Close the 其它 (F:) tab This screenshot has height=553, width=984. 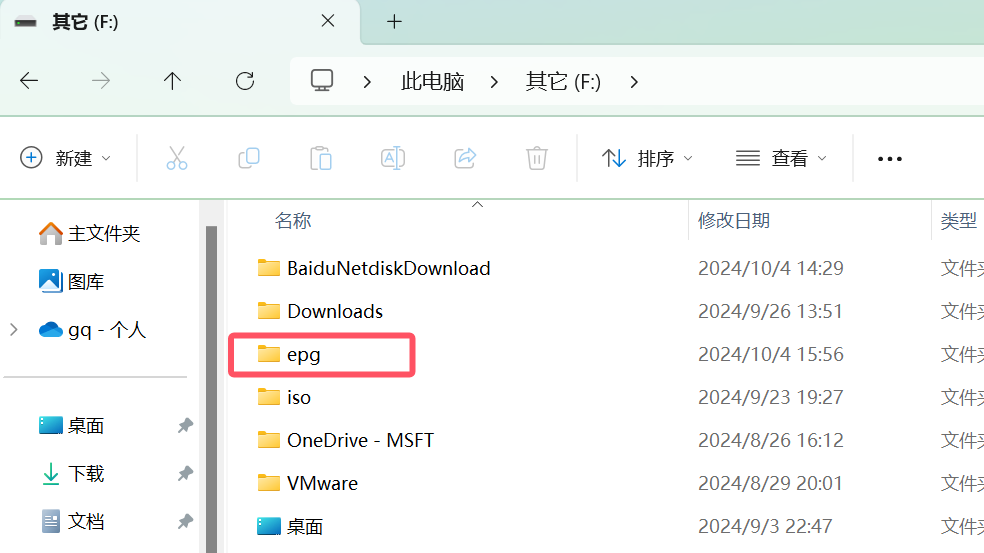pyautogui.click(x=328, y=21)
